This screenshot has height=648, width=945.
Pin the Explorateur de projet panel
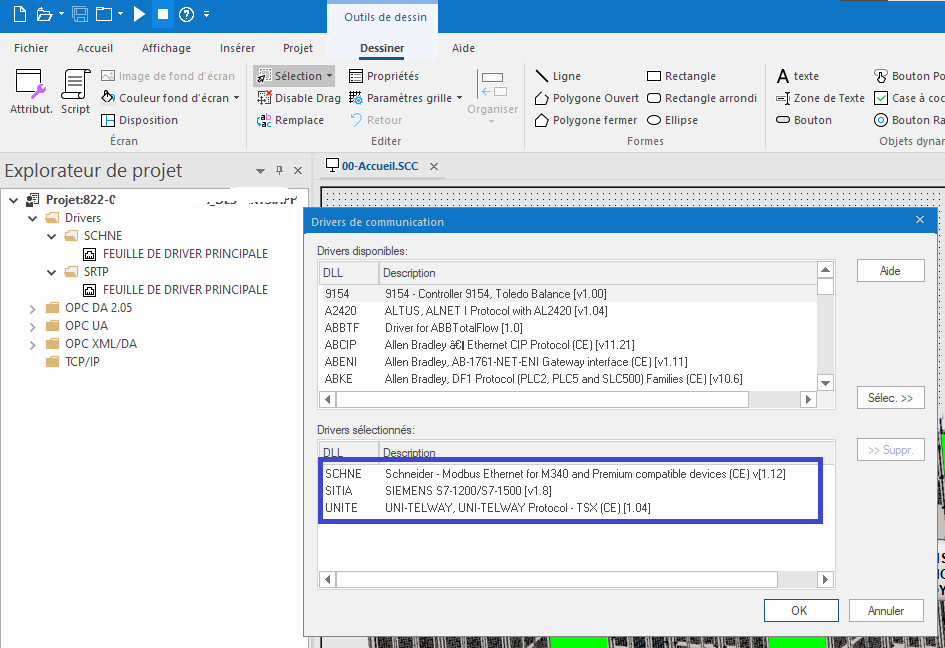pos(279,171)
